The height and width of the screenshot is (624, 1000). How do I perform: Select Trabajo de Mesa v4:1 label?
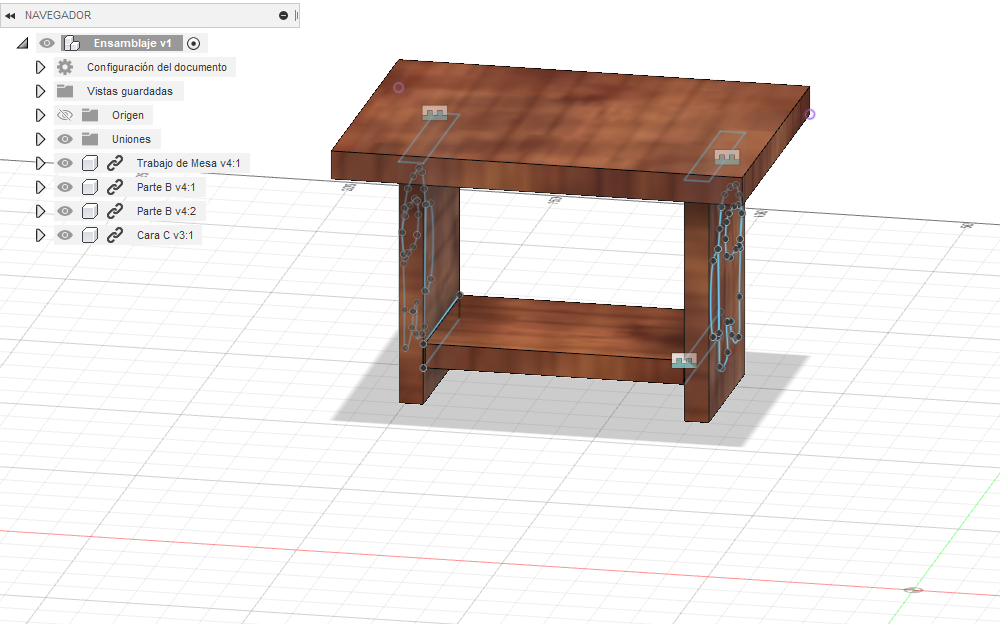188,163
